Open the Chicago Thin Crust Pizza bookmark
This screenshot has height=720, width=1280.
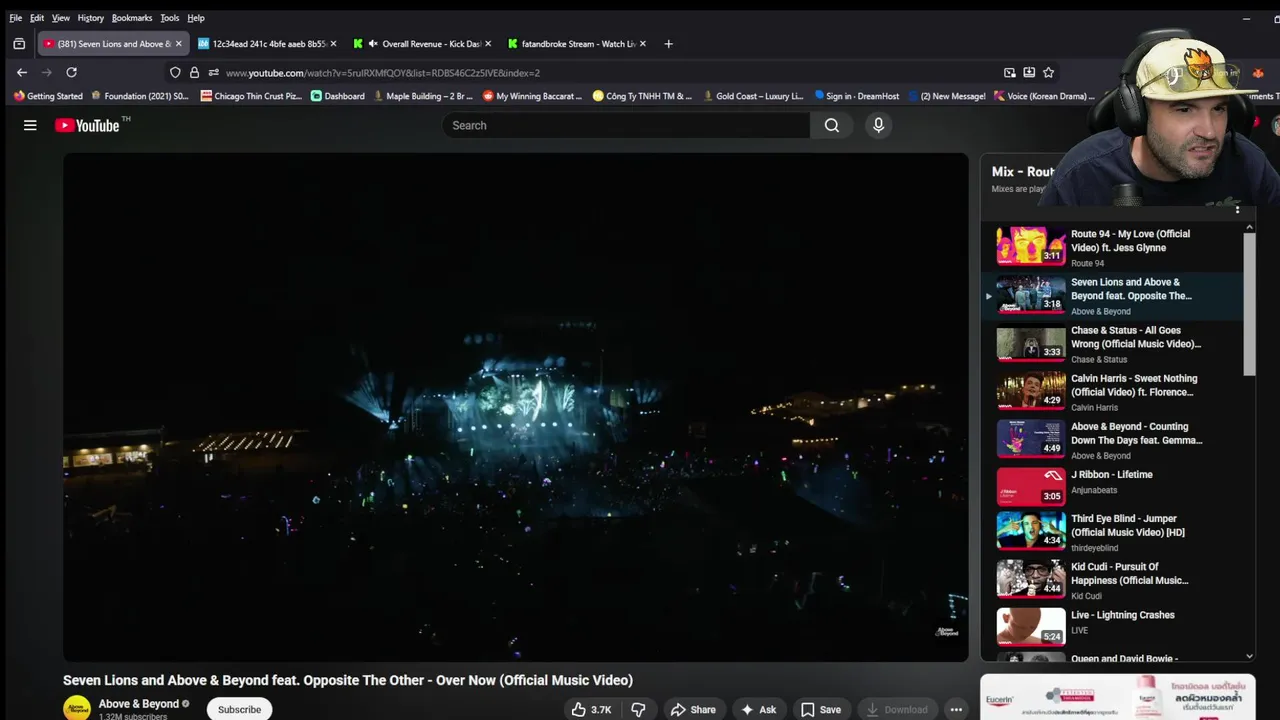[250, 96]
